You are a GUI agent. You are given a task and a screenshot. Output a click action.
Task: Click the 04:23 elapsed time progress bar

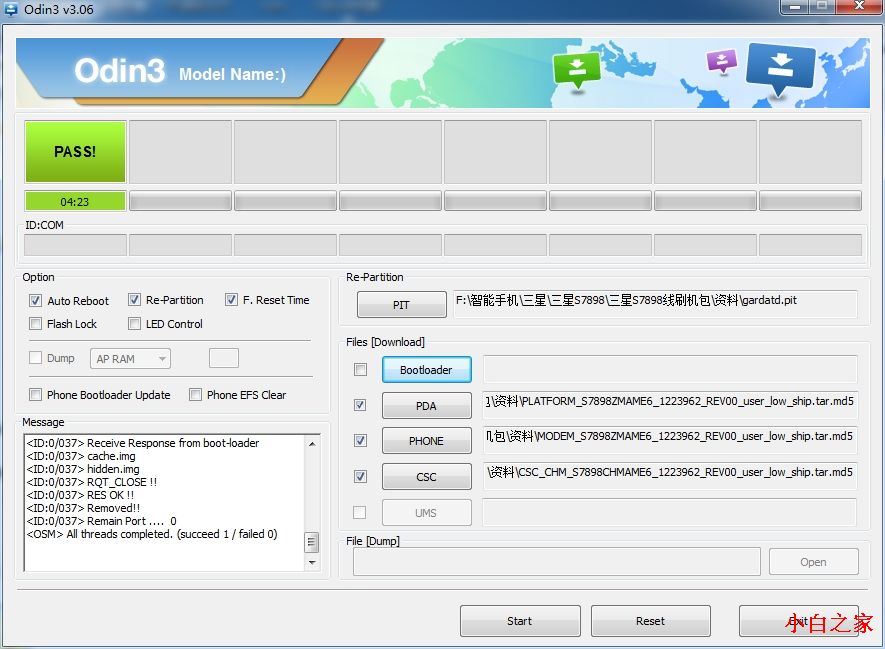click(75, 201)
